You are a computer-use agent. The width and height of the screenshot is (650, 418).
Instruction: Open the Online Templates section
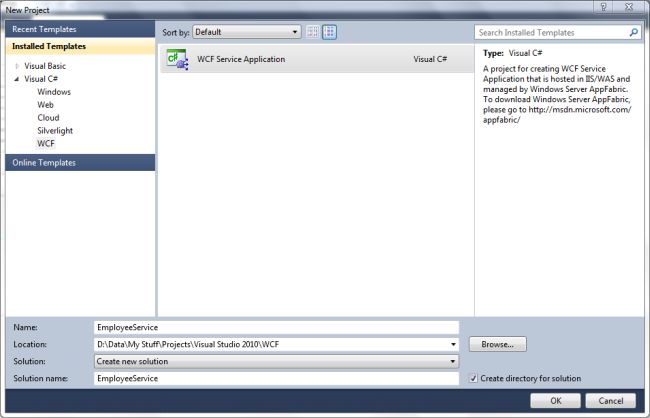point(80,163)
